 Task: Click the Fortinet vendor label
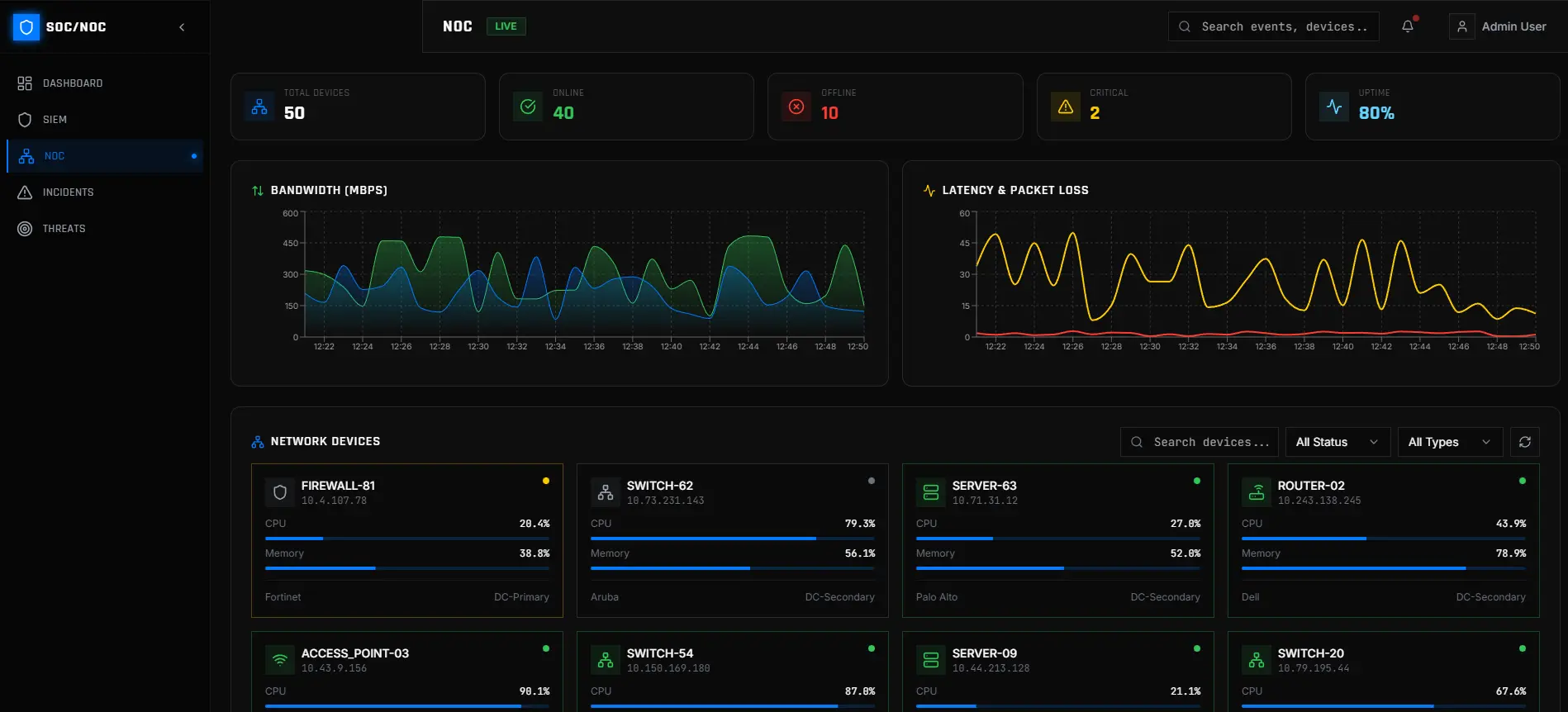[283, 597]
